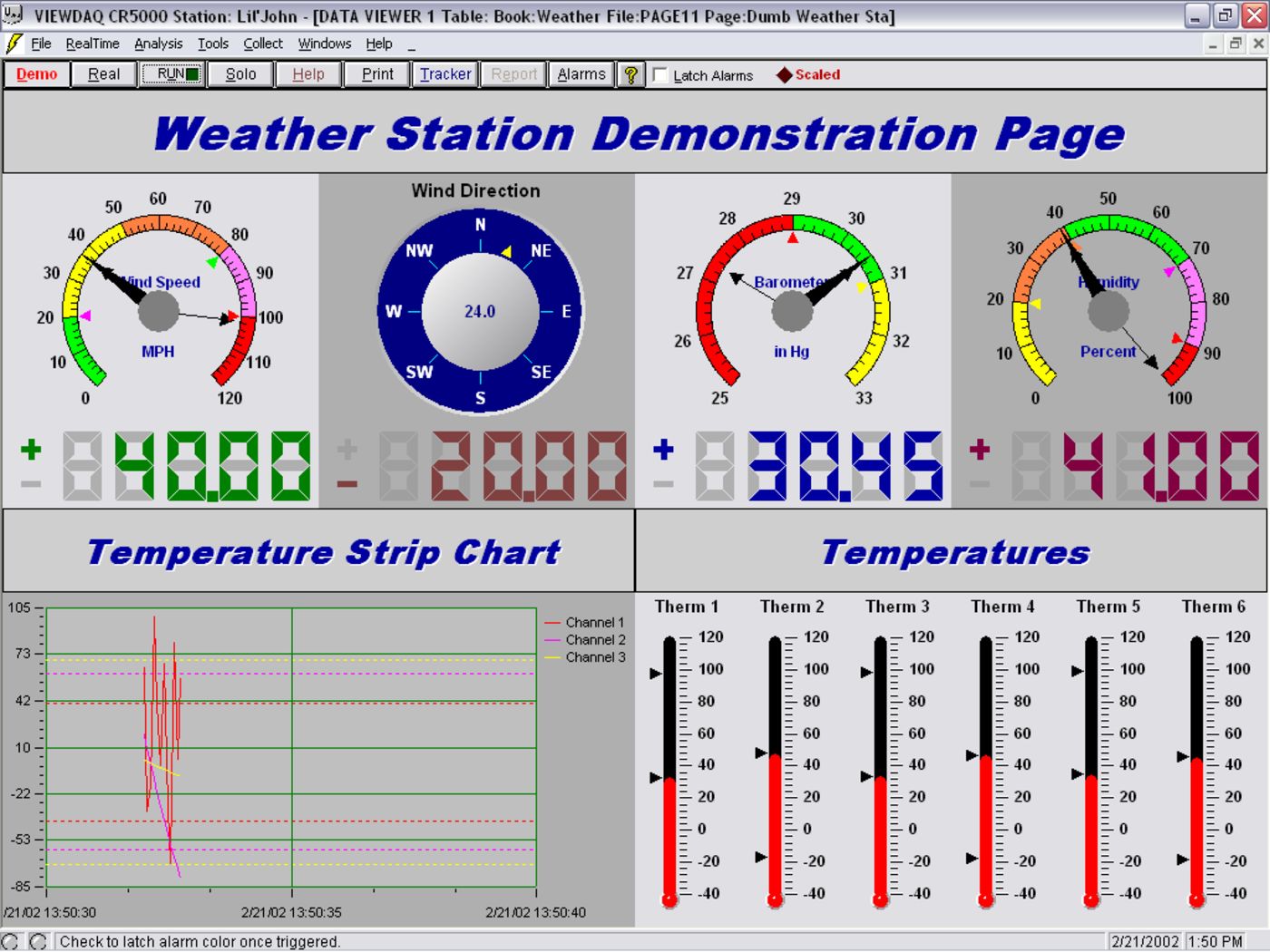Open the lightning bolt document icon menu
Image resolution: width=1270 pixels, height=952 pixels.
(14, 44)
